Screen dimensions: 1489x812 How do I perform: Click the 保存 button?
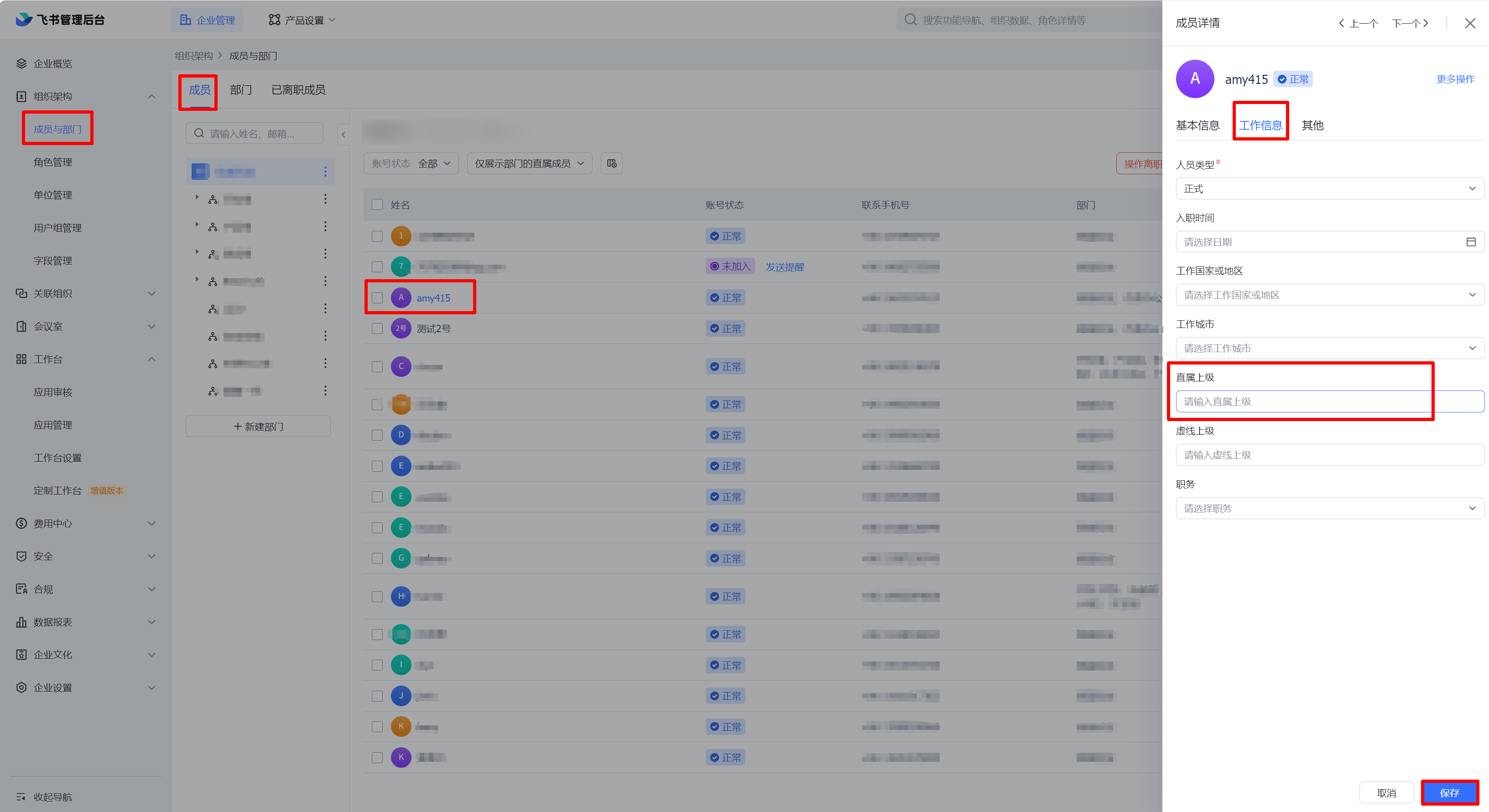(x=1449, y=792)
